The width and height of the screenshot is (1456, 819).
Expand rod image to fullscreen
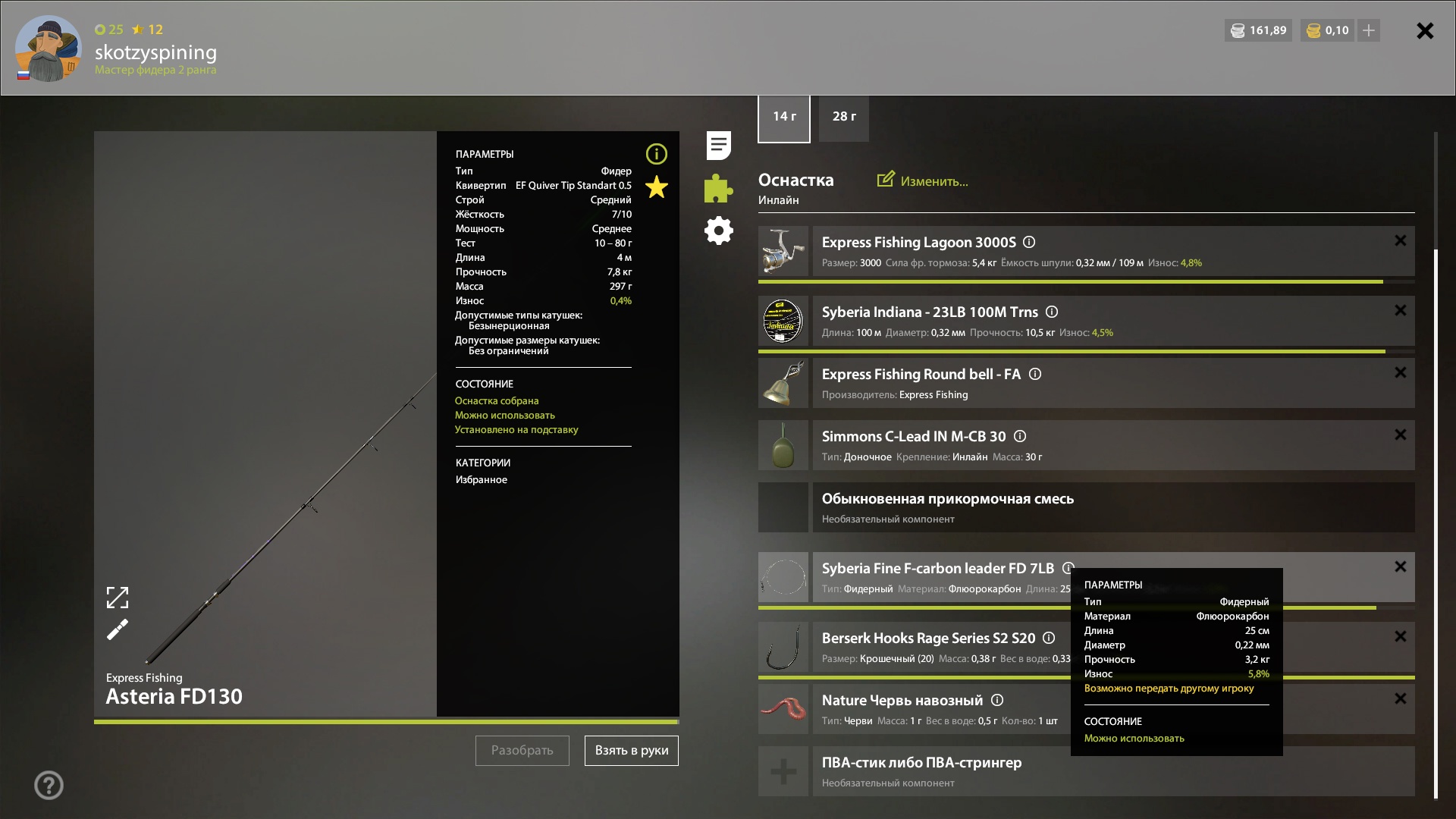[118, 598]
